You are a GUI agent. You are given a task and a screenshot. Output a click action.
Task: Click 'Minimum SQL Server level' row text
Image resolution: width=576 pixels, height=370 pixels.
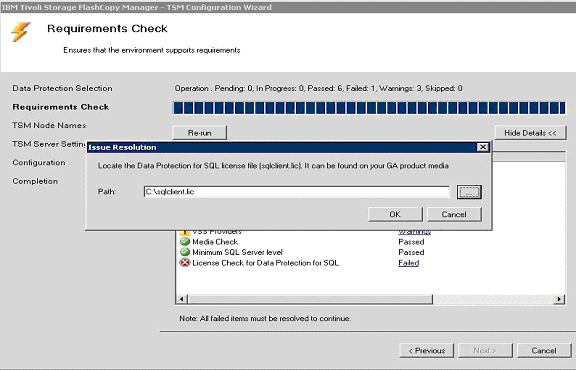(237, 252)
